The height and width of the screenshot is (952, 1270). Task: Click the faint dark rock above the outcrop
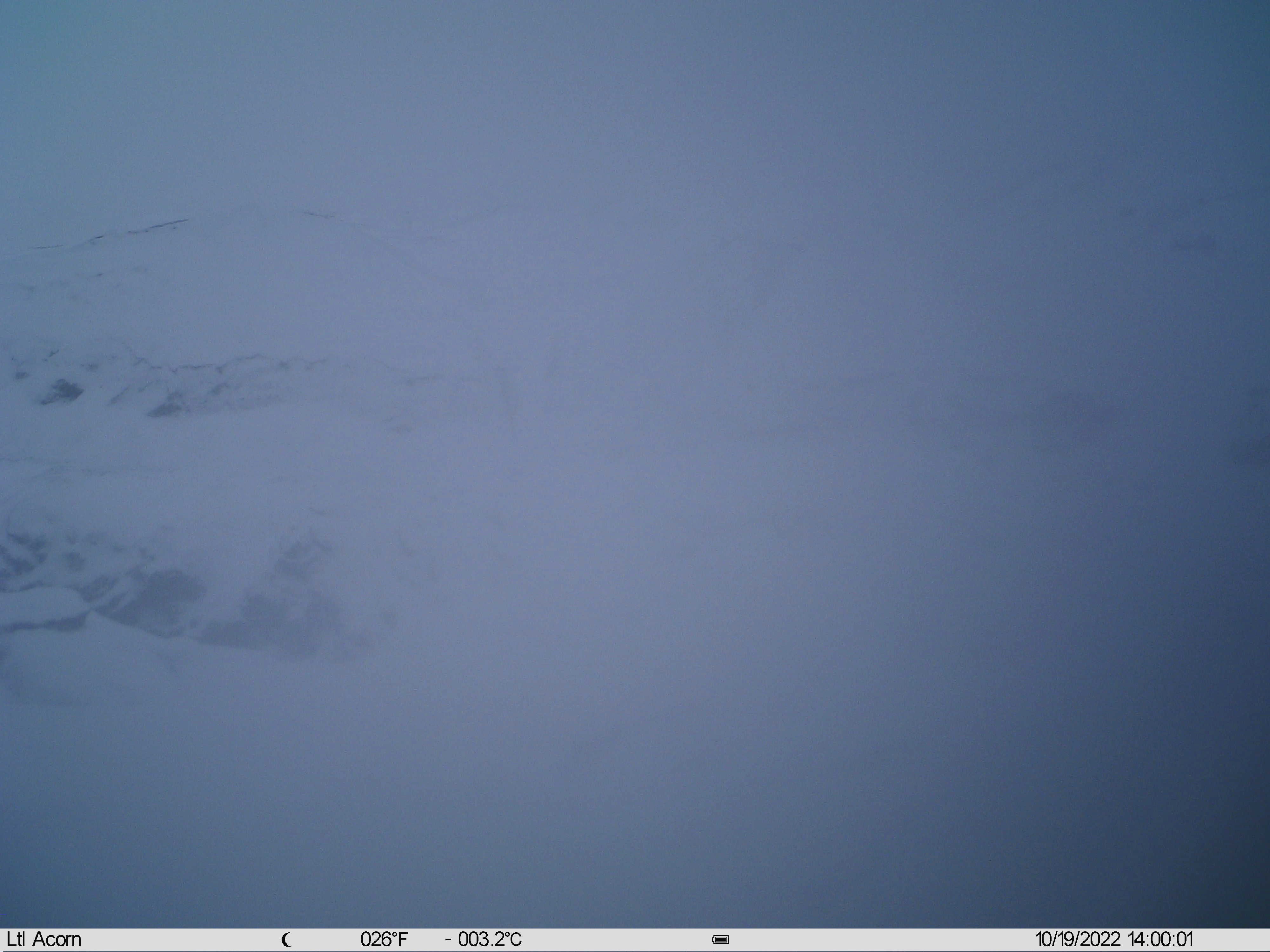coord(301,551)
